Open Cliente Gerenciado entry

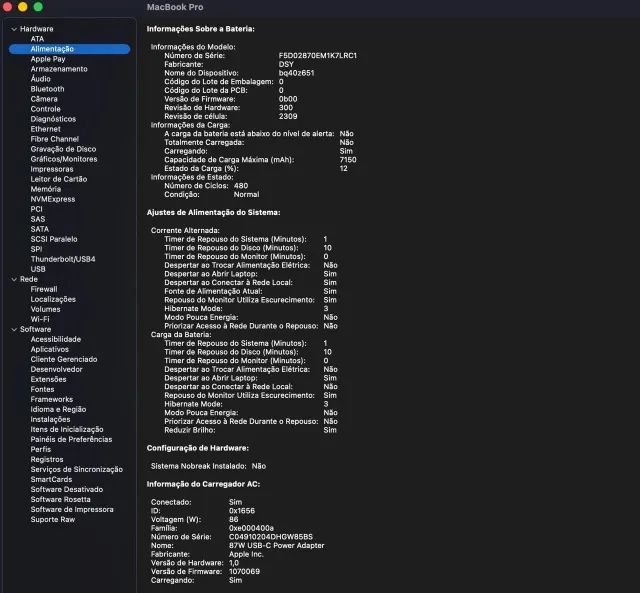click(x=64, y=359)
